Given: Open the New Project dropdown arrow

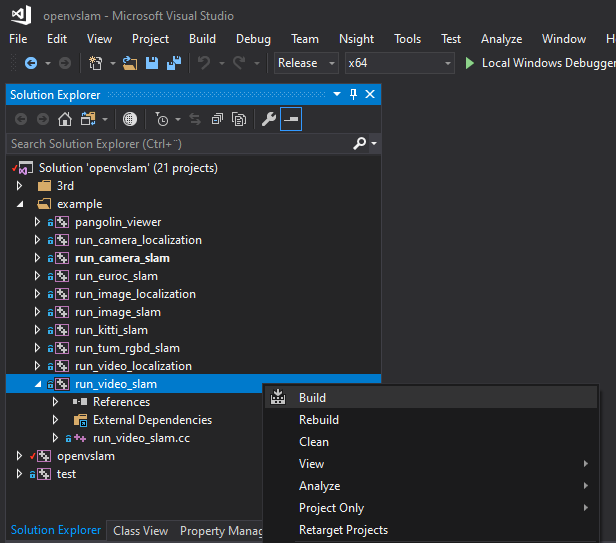Looking at the screenshot, I should [x=112, y=63].
